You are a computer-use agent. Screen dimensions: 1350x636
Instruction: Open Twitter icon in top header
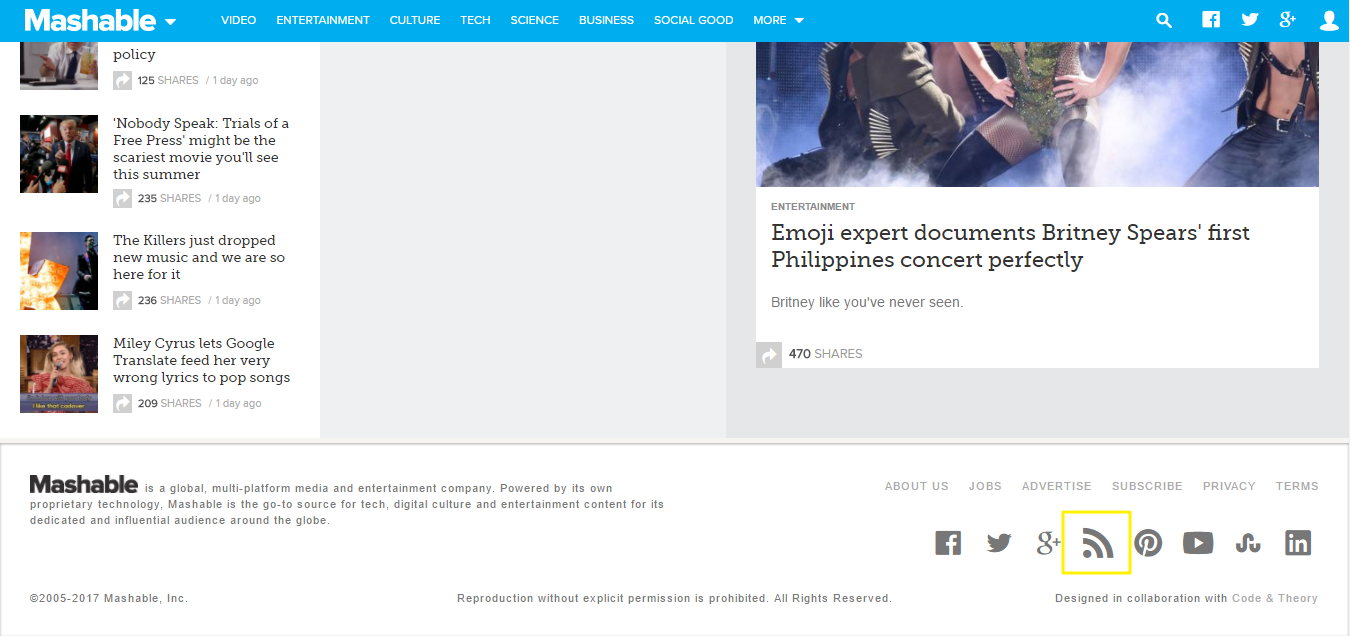(1250, 20)
